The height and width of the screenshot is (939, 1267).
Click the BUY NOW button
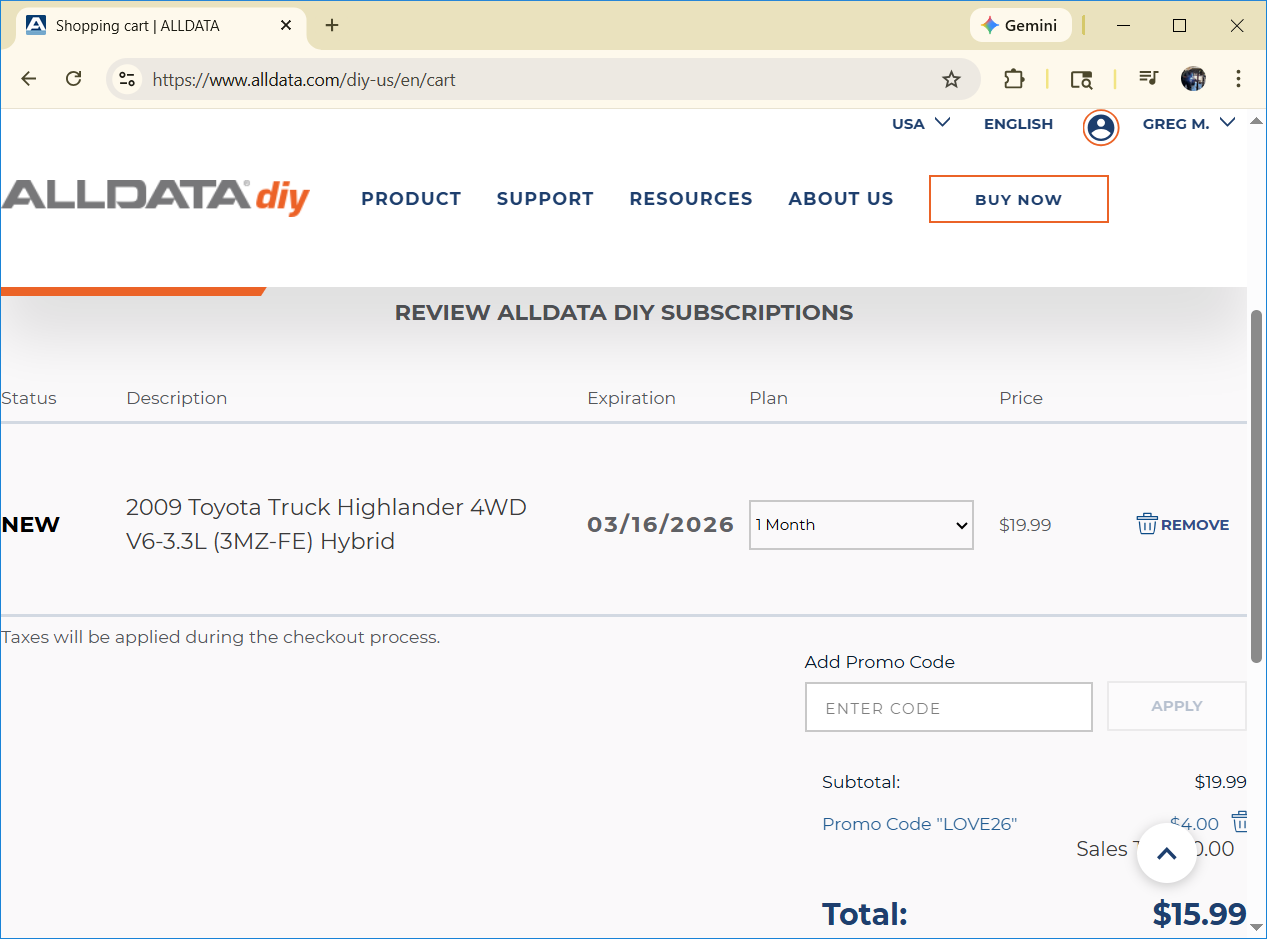[1018, 199]
